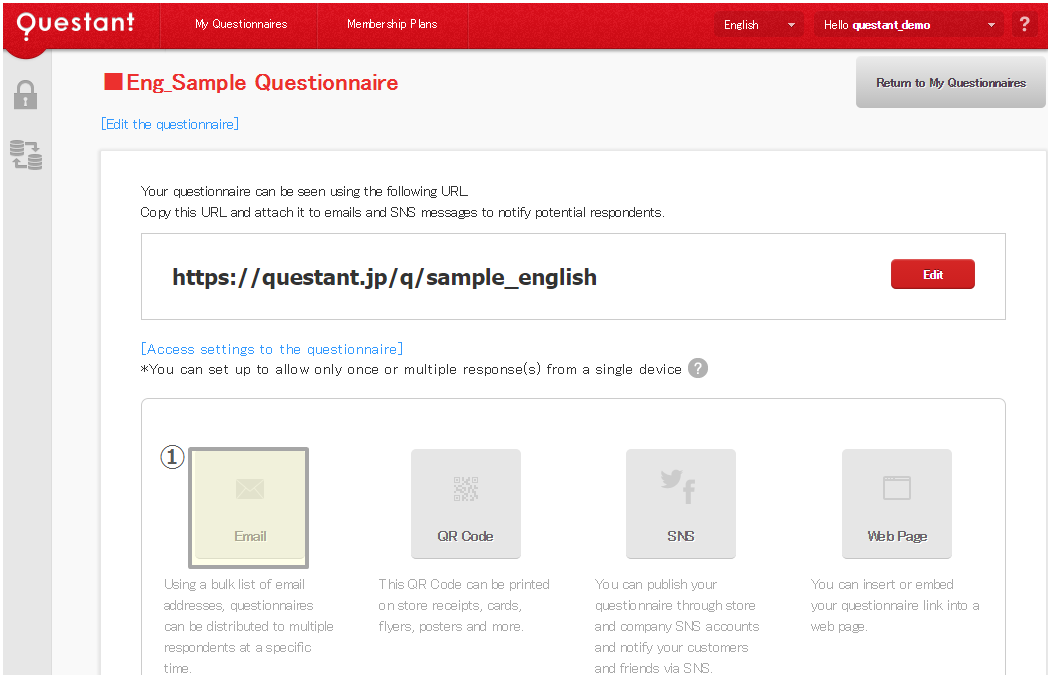The width and height of the screenshot is (1049, 675).
Task: Open the lock icon in the sidebar
Action: point(25,95)
